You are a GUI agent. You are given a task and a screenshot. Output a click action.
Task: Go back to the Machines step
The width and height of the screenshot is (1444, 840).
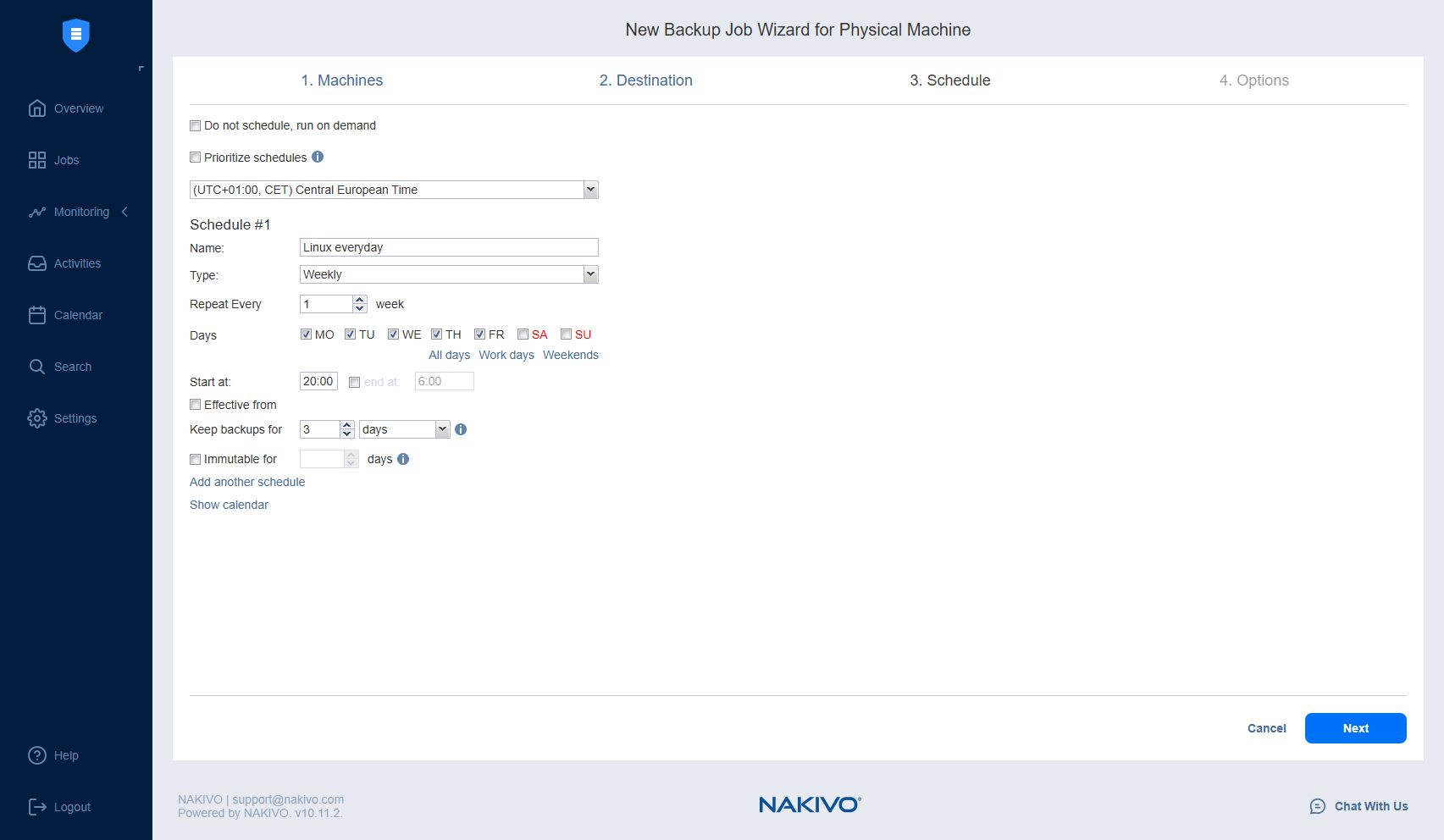tap(341, 80)
